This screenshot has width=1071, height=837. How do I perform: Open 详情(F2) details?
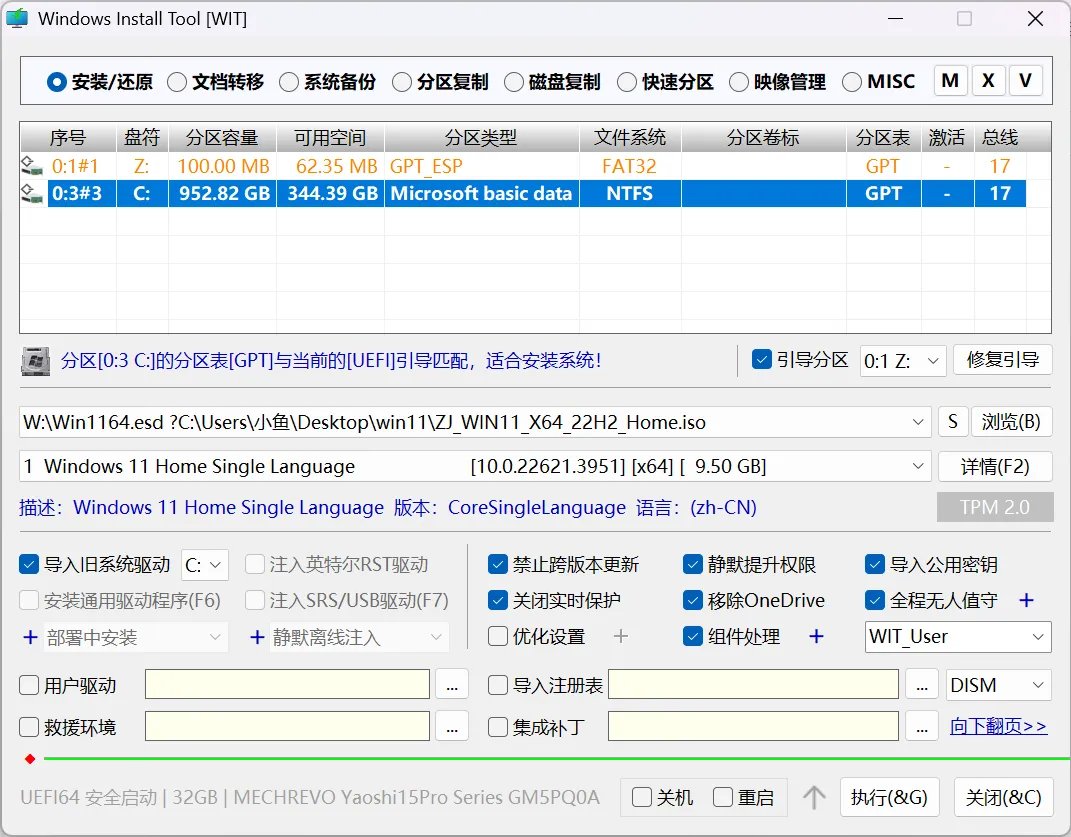pyautogui.click(x=994, y=467)
